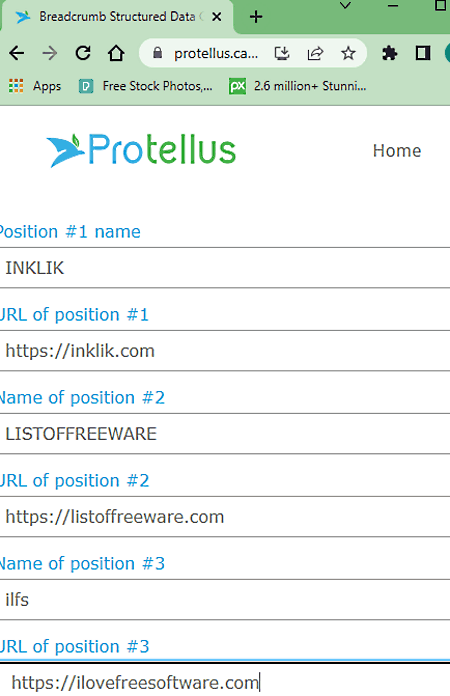This screenshot has width=450, height=696.
Task: Bookmark this page with the star icon
Action: pos(348,54)
